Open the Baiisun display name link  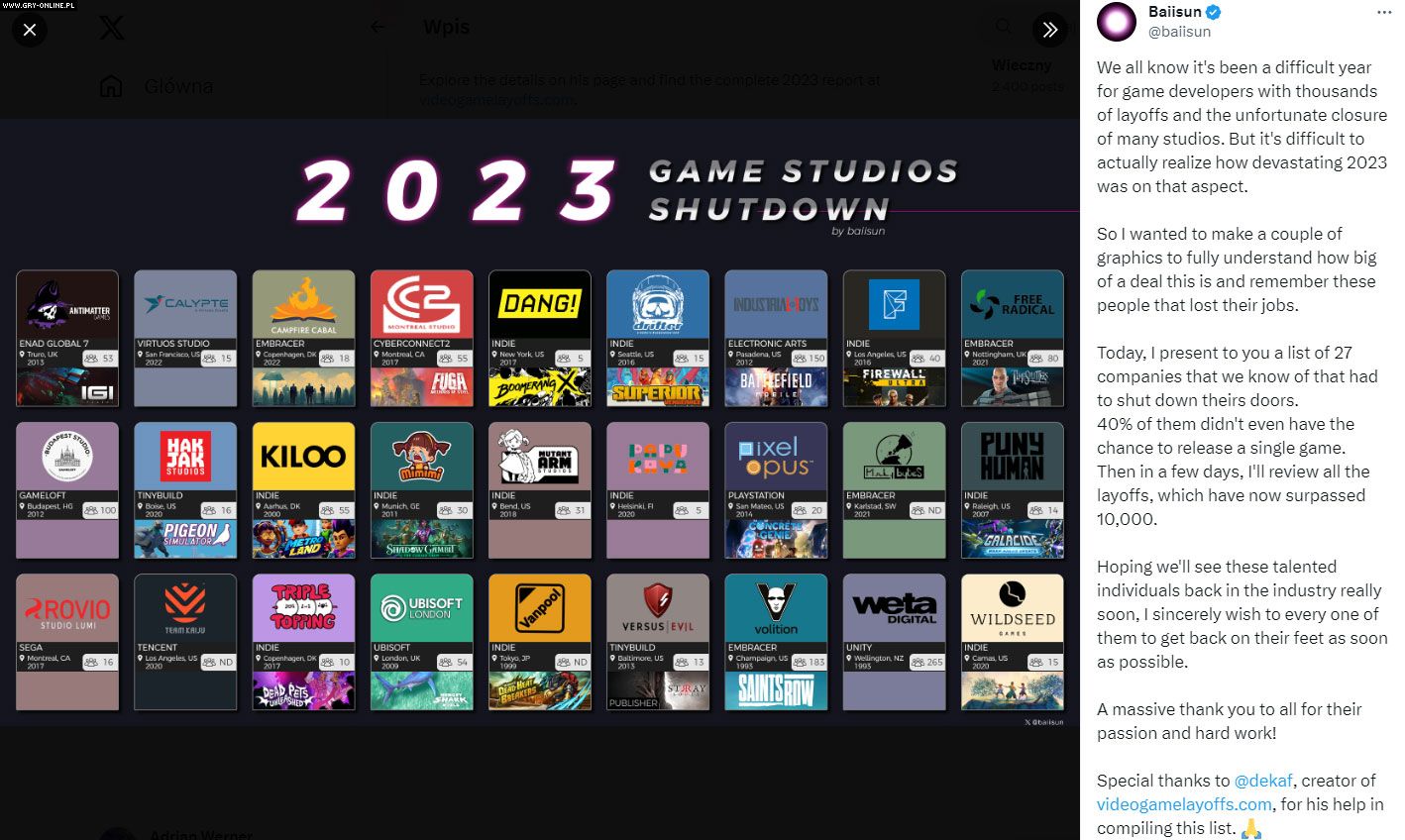click(x=1175, y=12)
